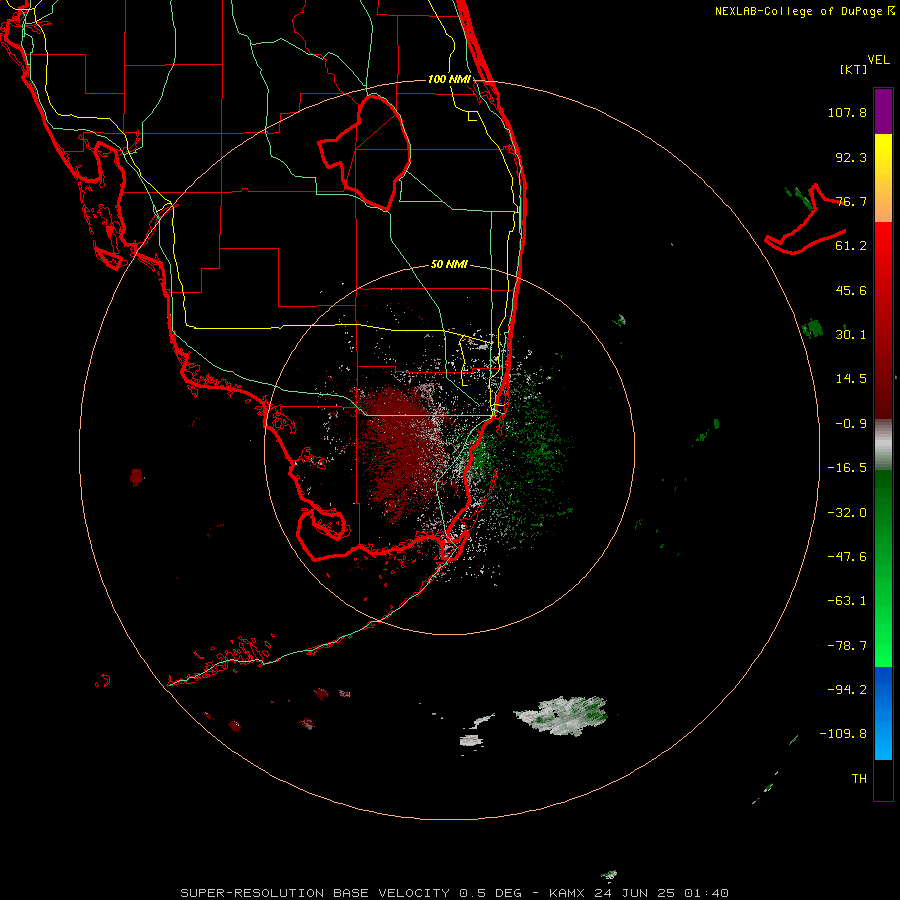The width and height of the screenshot is (900, 900).
Task: Select the 61.2 scale value
Action: (851, 246)
